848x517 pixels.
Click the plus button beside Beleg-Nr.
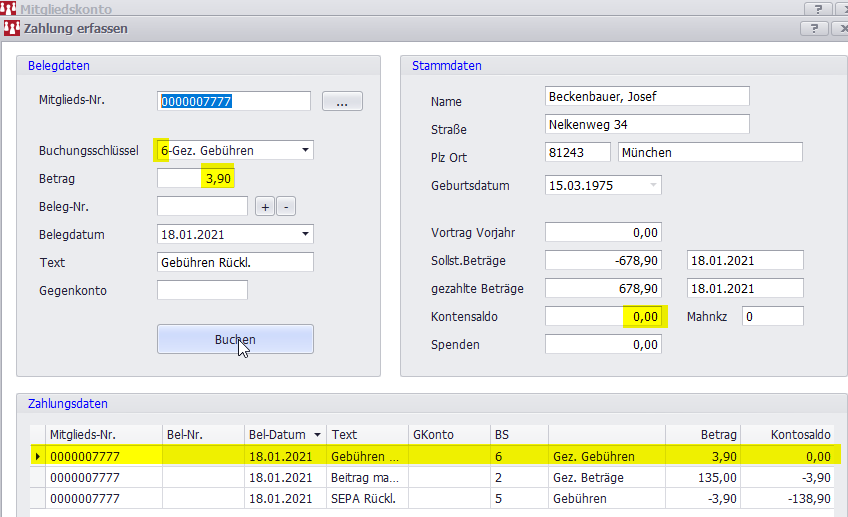pos(265,207)
